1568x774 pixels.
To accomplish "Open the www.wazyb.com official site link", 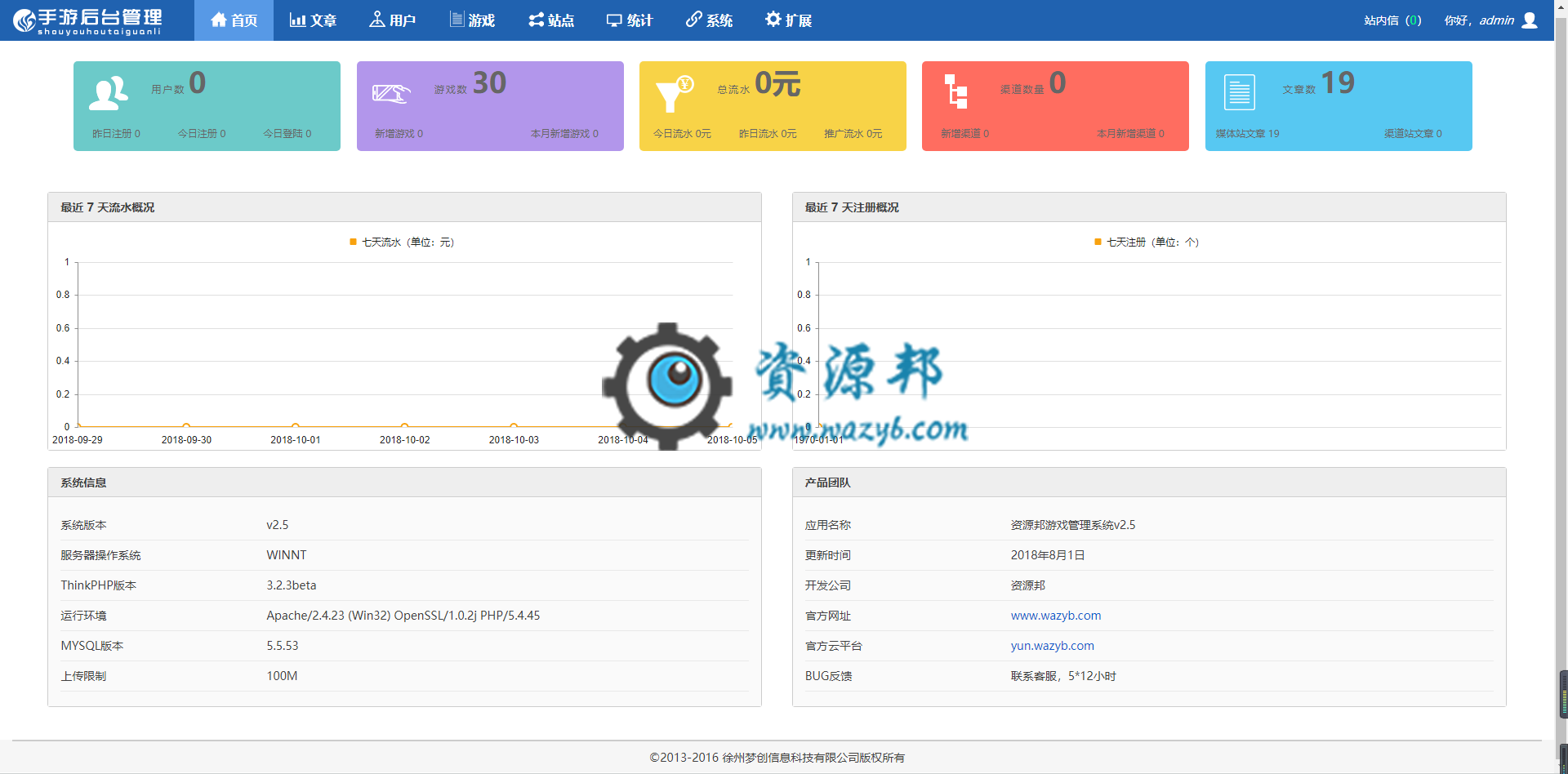I will pos(1056,616).
